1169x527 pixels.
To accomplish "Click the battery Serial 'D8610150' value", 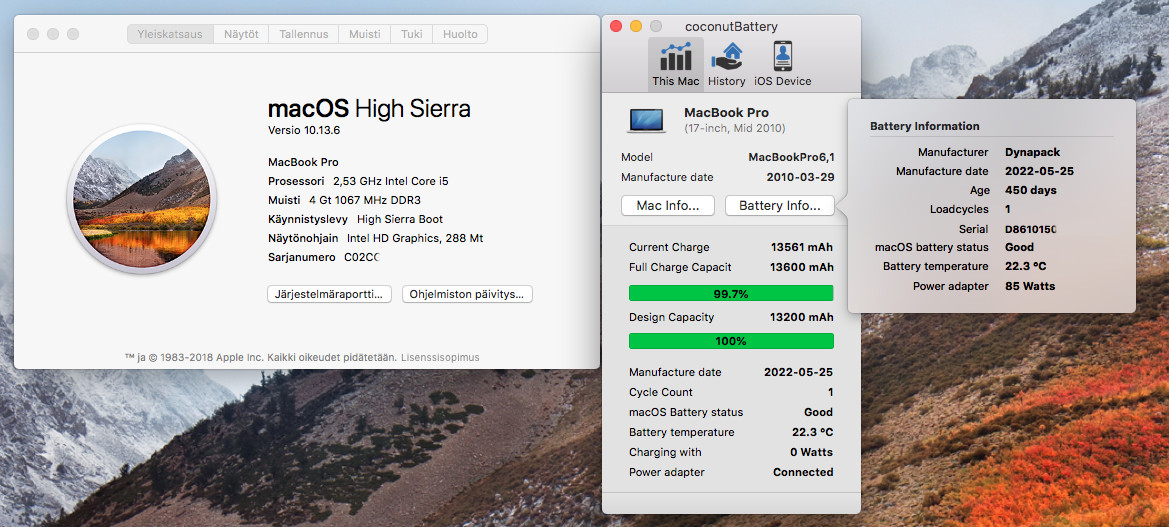I will tap(1031, 229).
